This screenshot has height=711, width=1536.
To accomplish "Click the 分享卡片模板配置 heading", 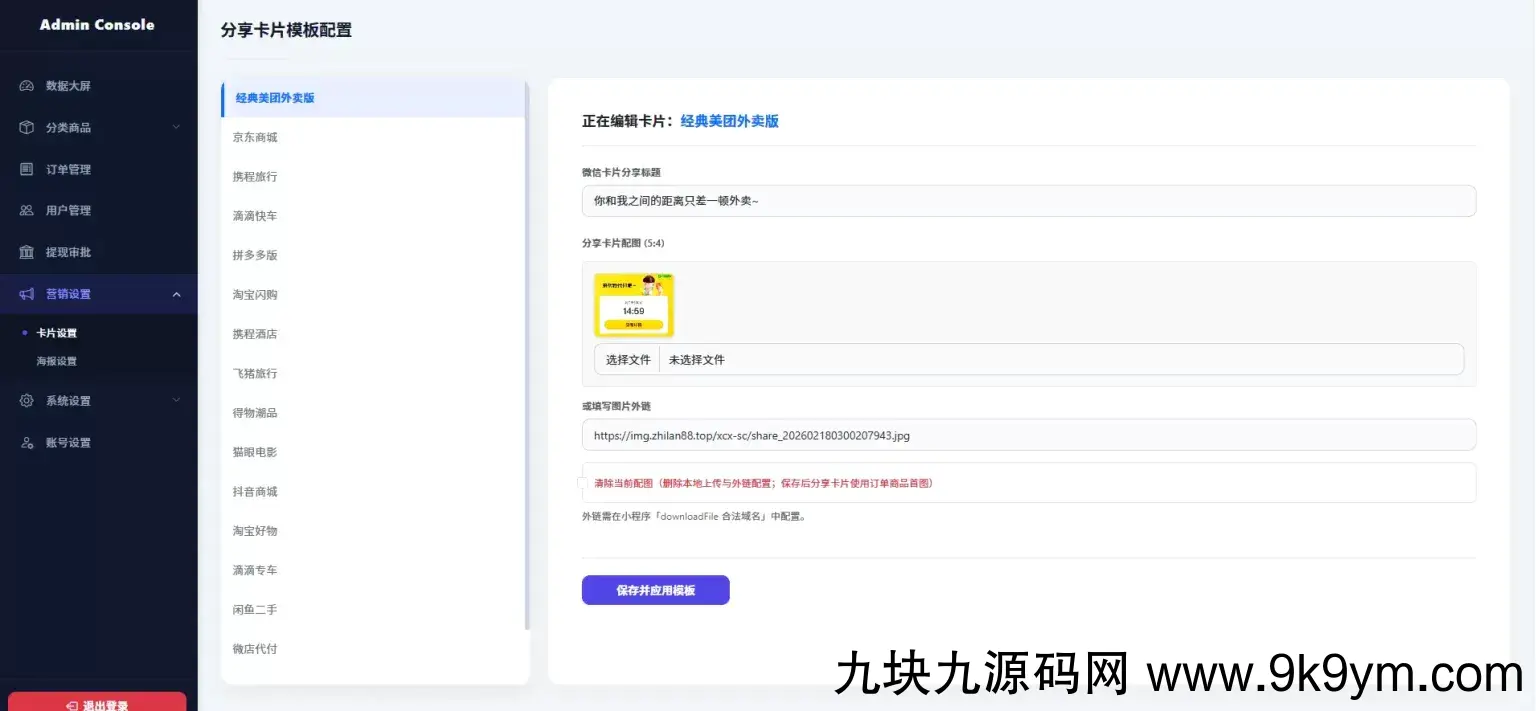I will (x=286, y=30).
